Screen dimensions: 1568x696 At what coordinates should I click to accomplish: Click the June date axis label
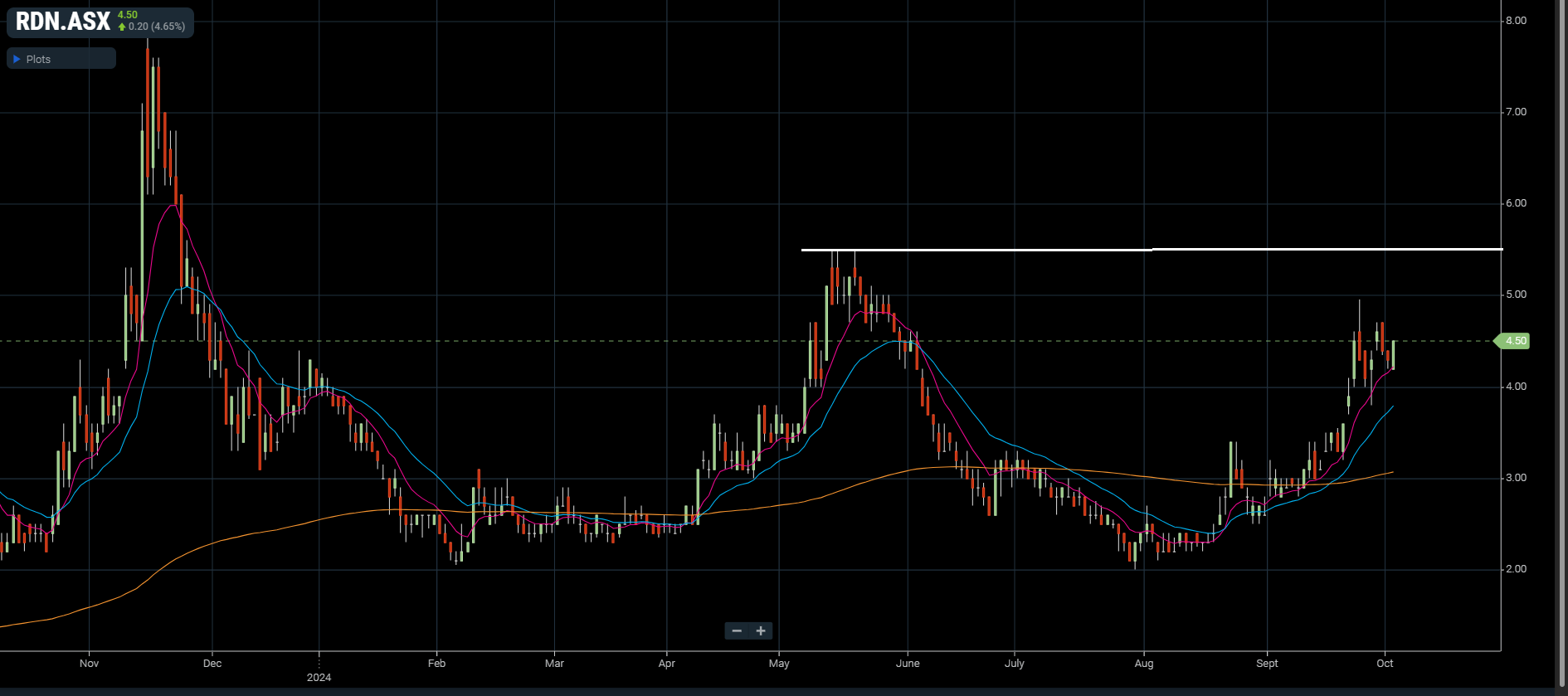908,664
